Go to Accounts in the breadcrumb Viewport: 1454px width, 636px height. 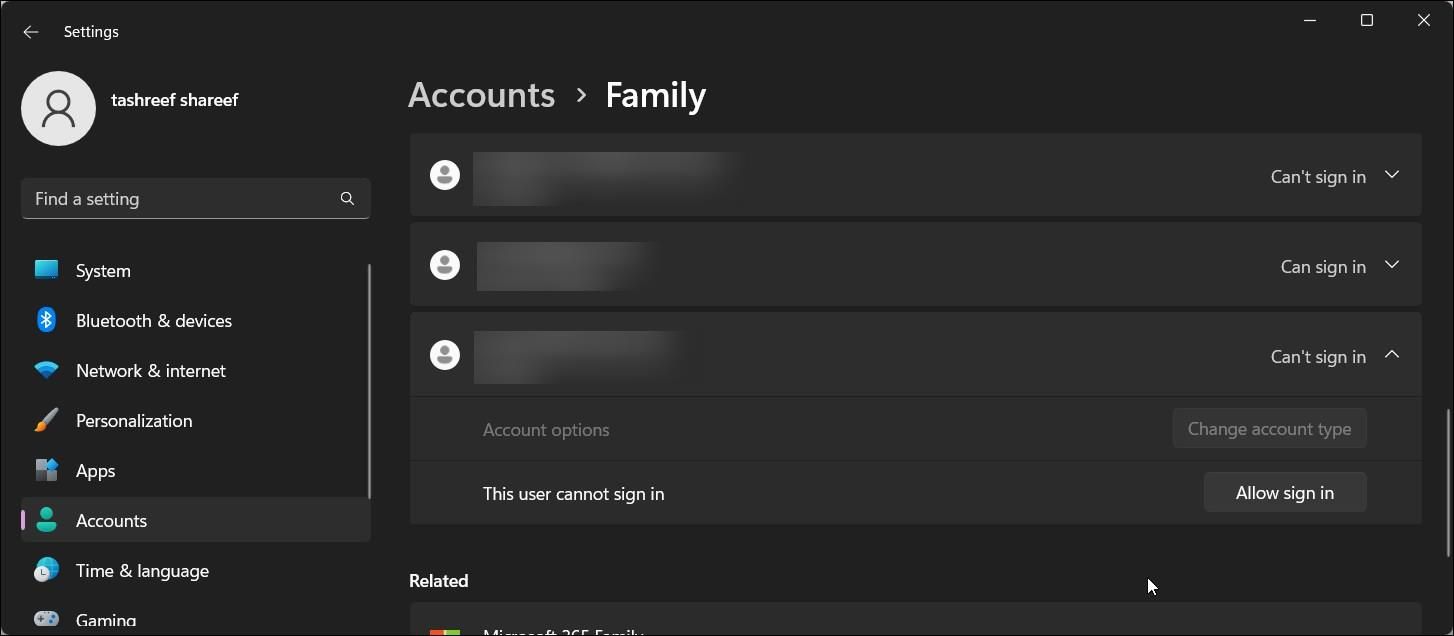point(481,95)
